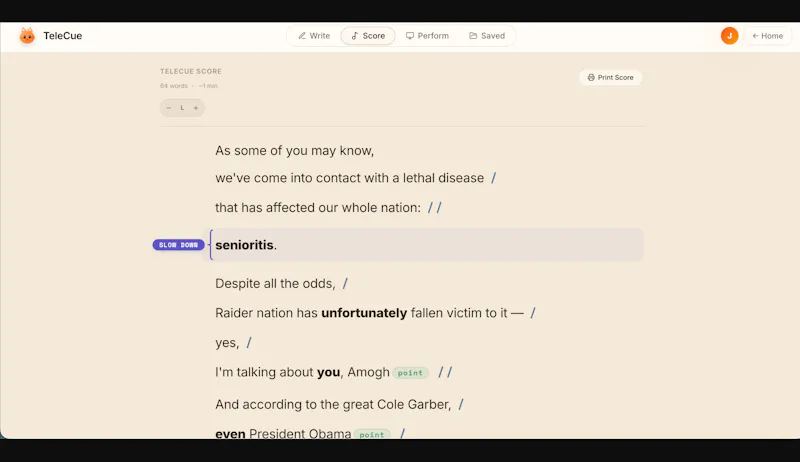Decrease text size with minus button
Viewport: 800px width, 462px height.
169,108
